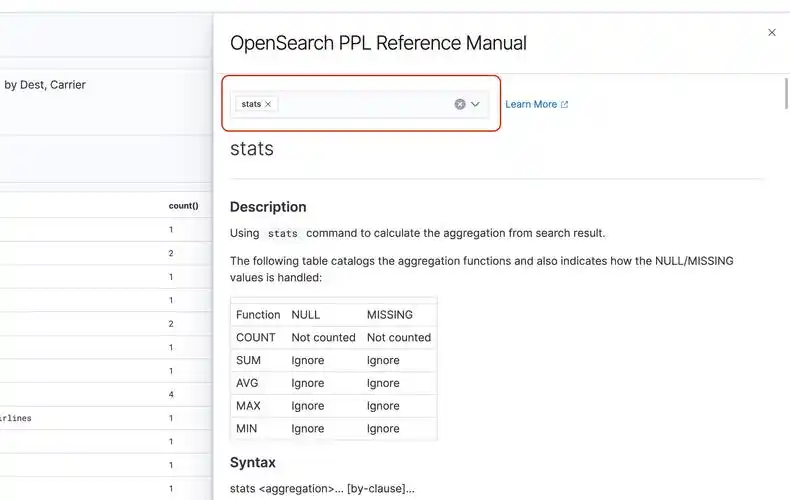Remove the stats tag from combo box

point(268,104)
